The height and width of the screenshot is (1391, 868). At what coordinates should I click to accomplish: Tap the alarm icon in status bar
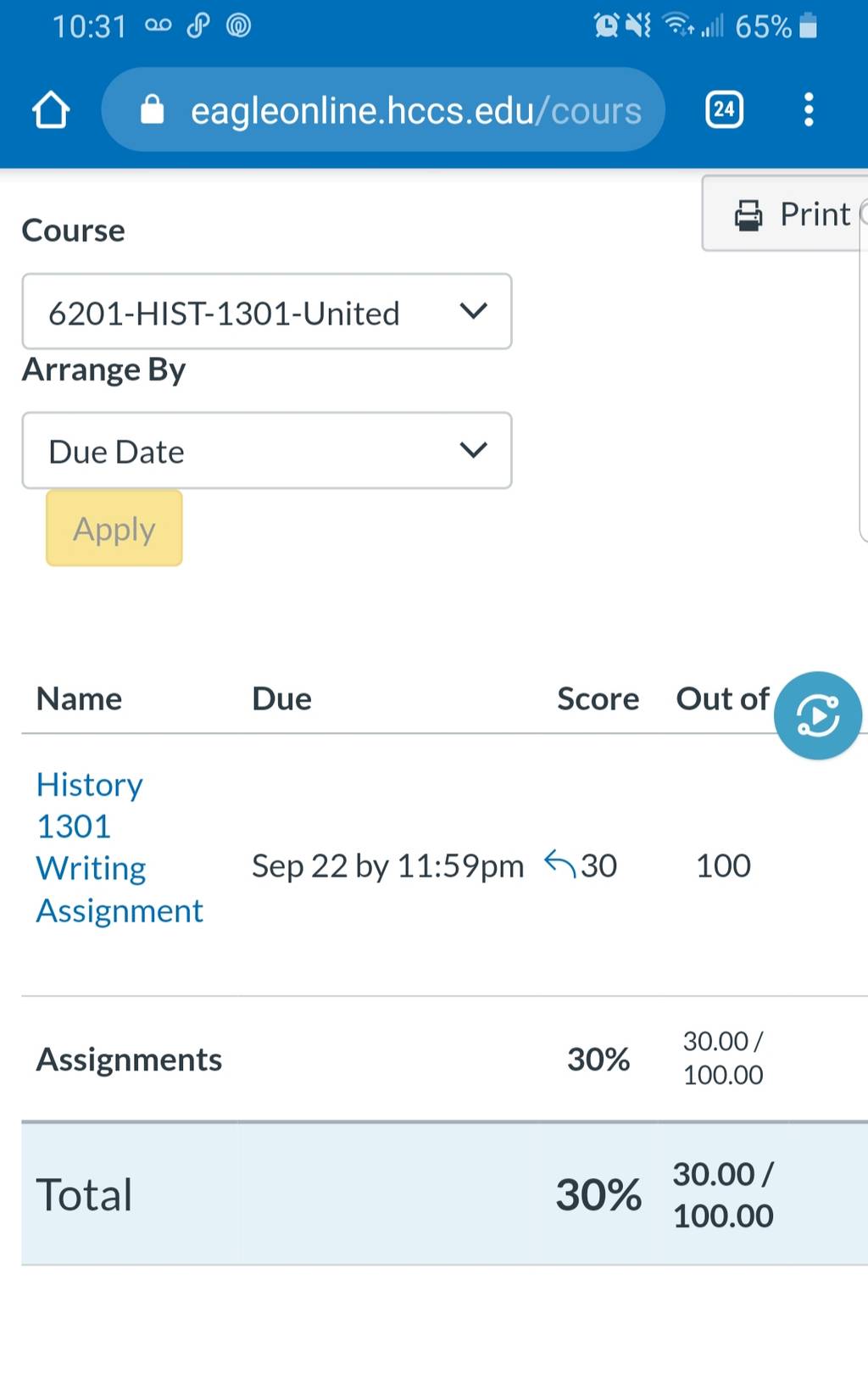pos(605,25)
